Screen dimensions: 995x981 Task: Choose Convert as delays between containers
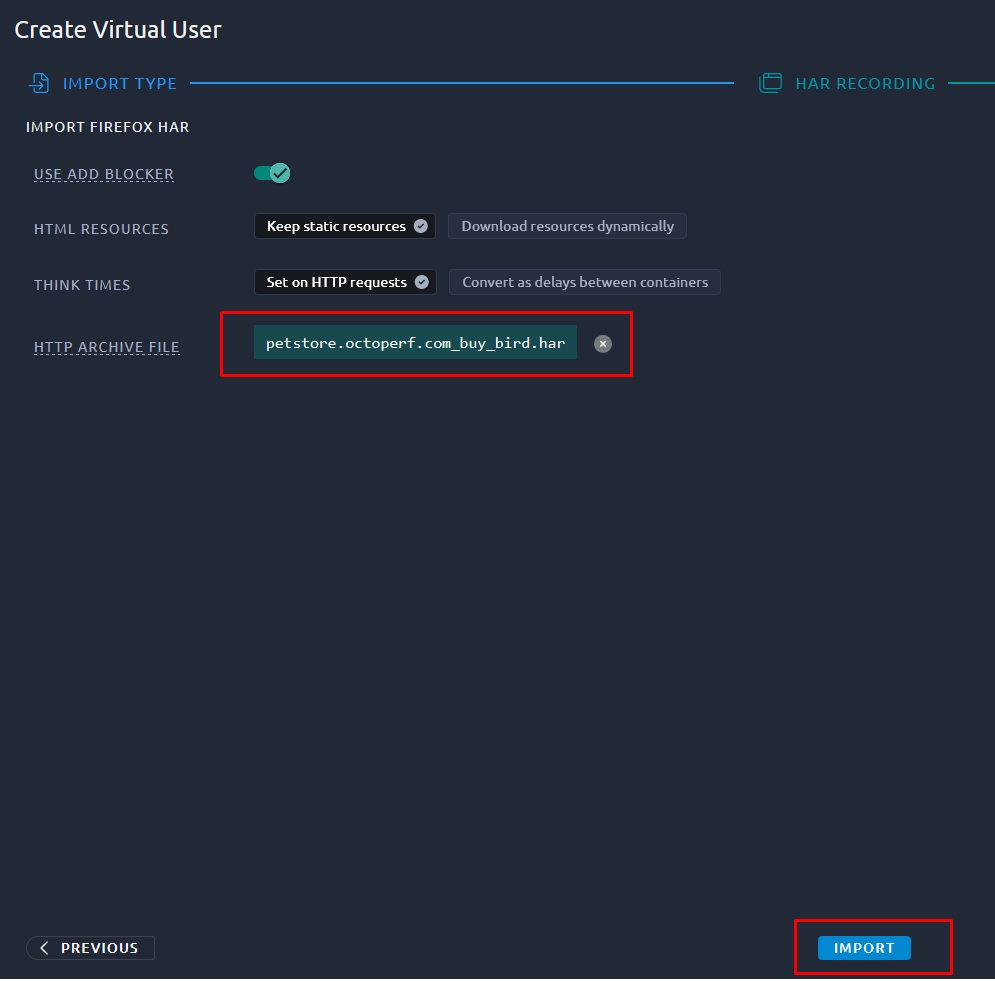click(x=584, y=282)
